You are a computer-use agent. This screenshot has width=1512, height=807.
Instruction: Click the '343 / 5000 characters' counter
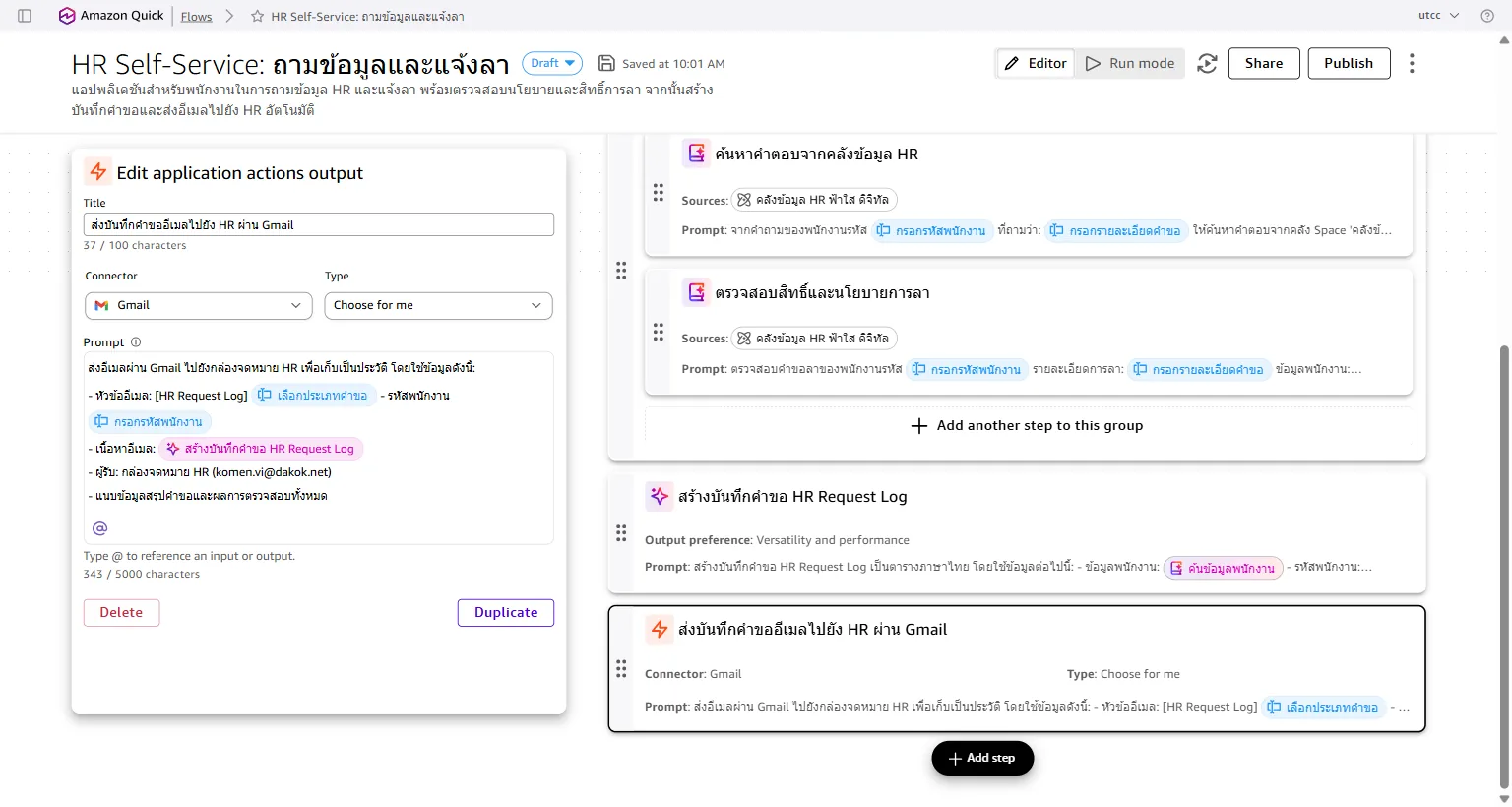pyautogui.click(x=142, y=574)
